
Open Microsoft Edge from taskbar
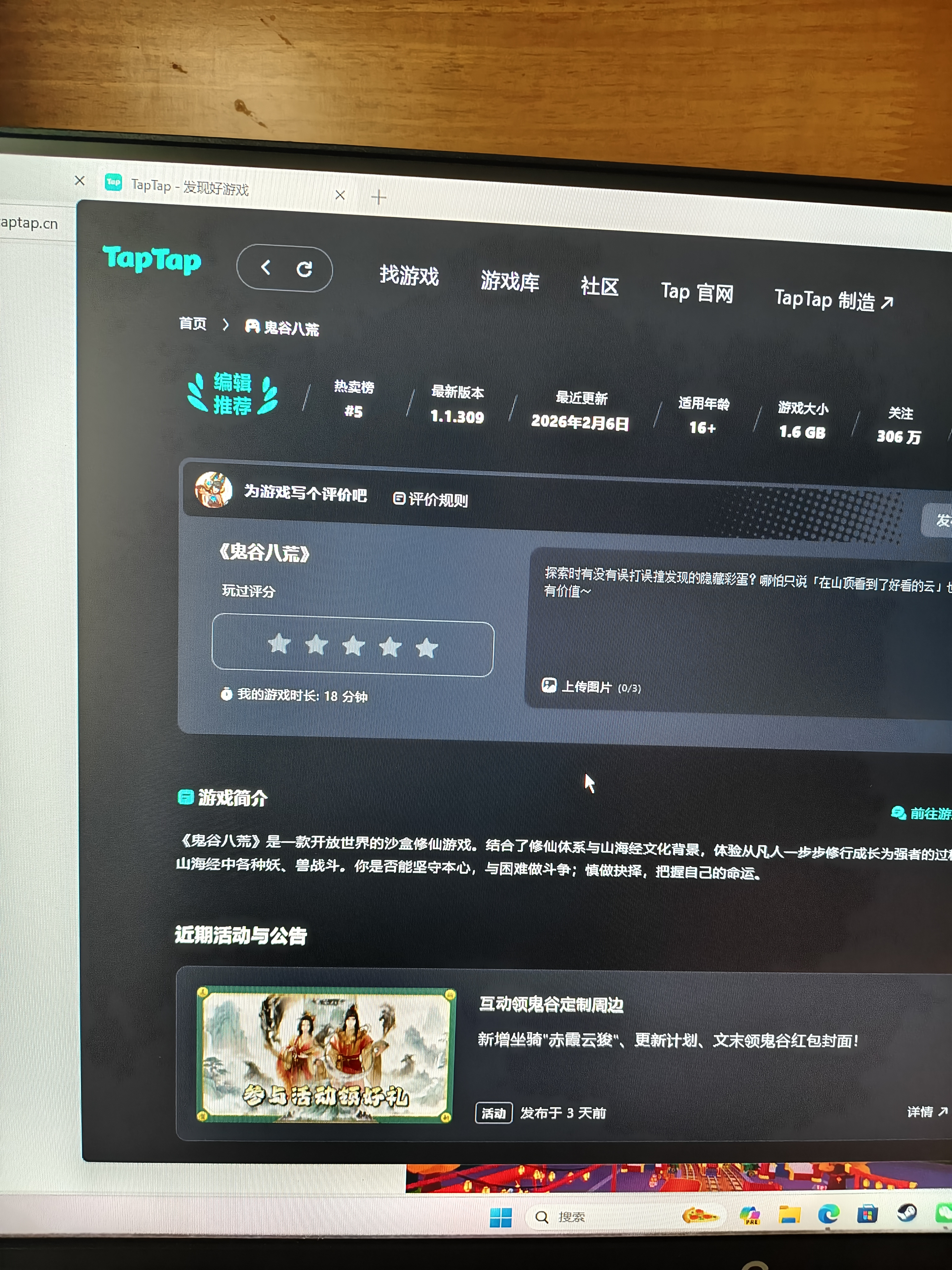[x=828, y=1214]
